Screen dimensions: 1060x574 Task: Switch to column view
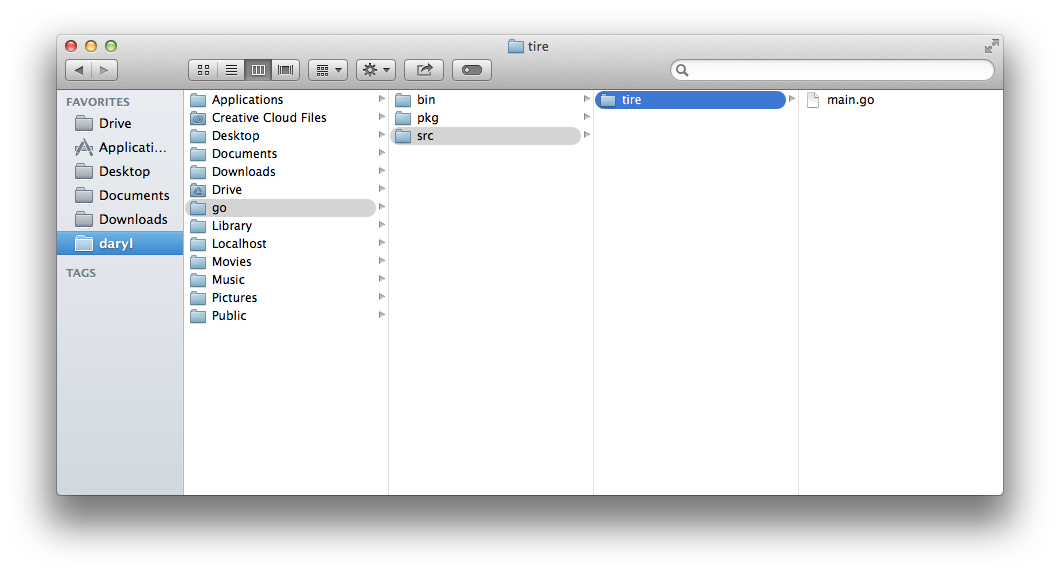click(258, 70)
